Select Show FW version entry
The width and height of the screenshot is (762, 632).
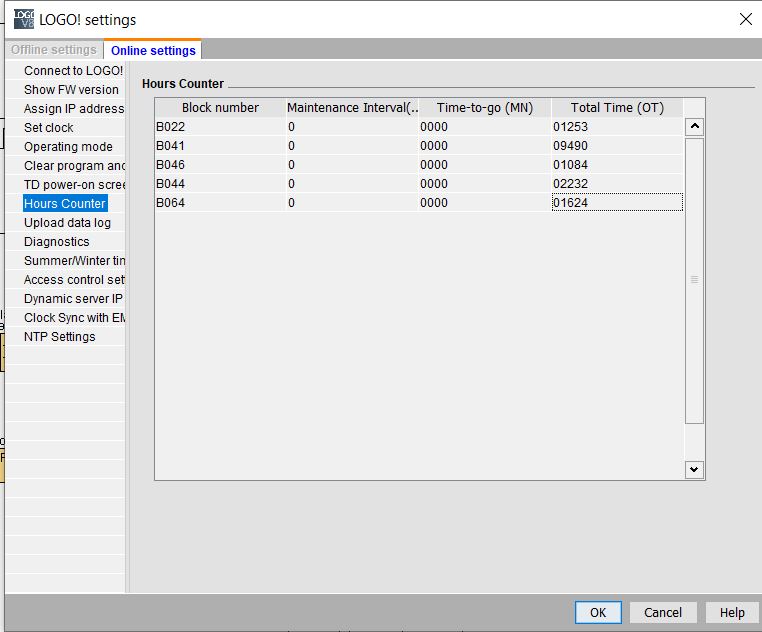coord(71,89)
